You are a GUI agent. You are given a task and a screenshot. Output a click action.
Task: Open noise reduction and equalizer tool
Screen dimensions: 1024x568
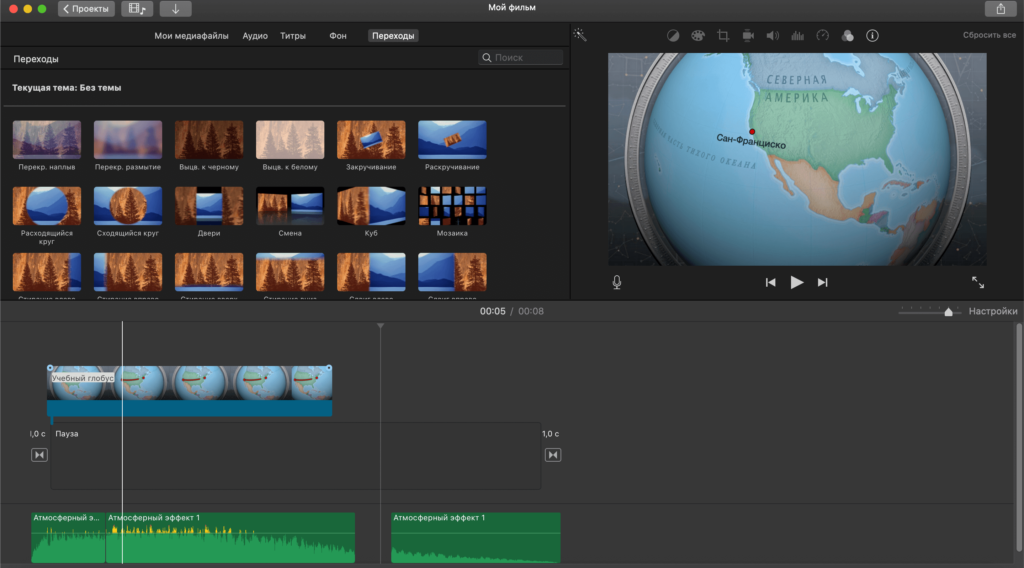pyautogui.click(x=797, y=36)
